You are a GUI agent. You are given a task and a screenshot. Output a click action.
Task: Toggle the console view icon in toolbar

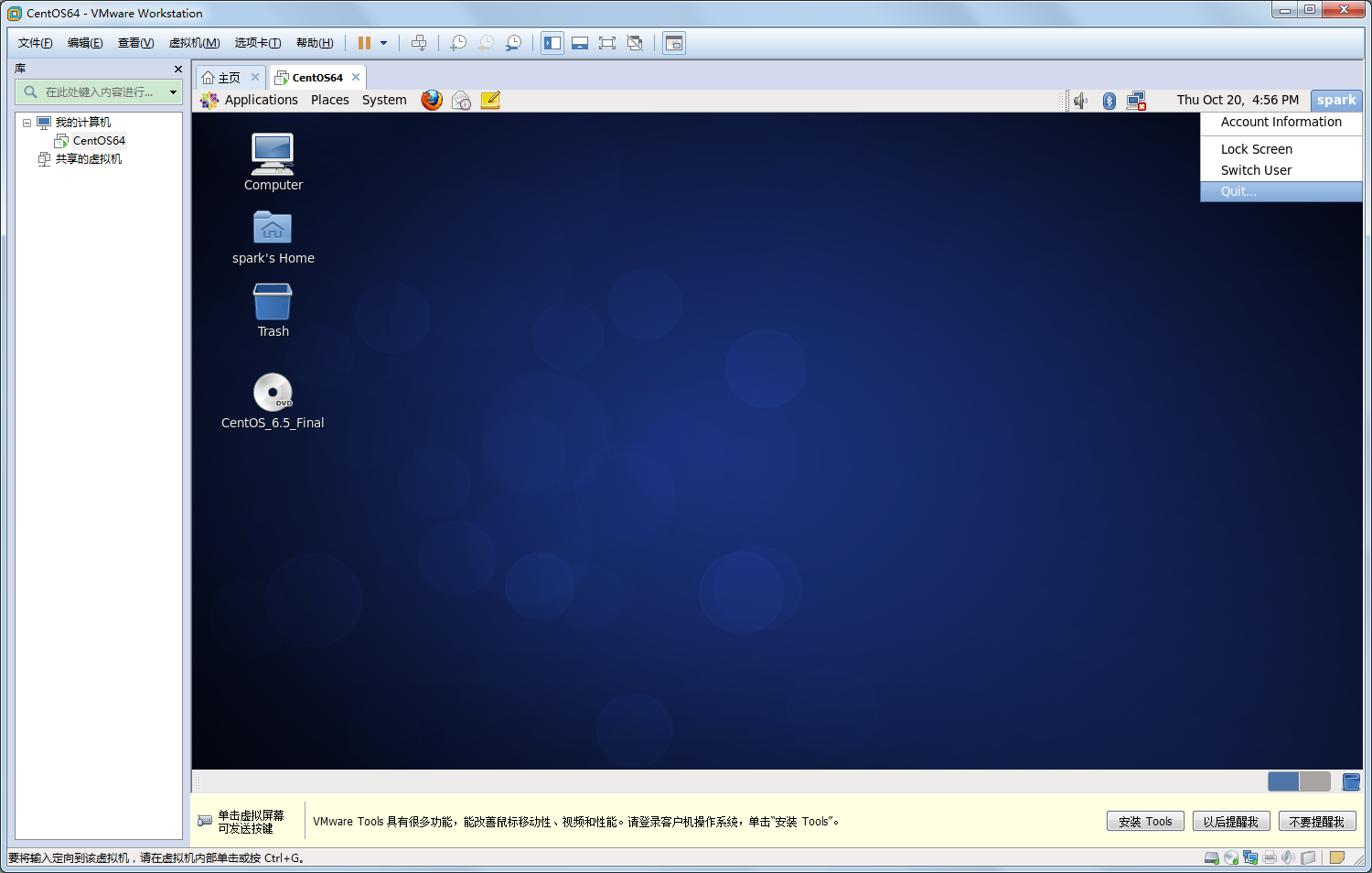click(x=674, y=43)
